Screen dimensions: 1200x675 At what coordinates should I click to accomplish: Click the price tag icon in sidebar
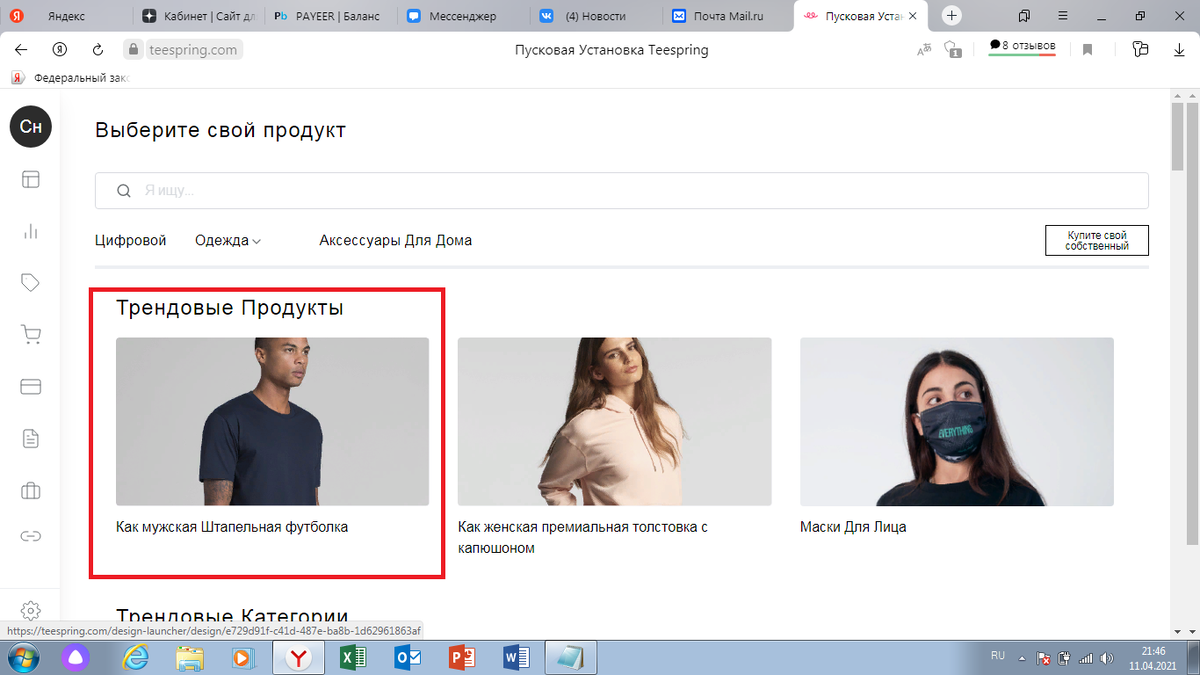click(30, 283)
